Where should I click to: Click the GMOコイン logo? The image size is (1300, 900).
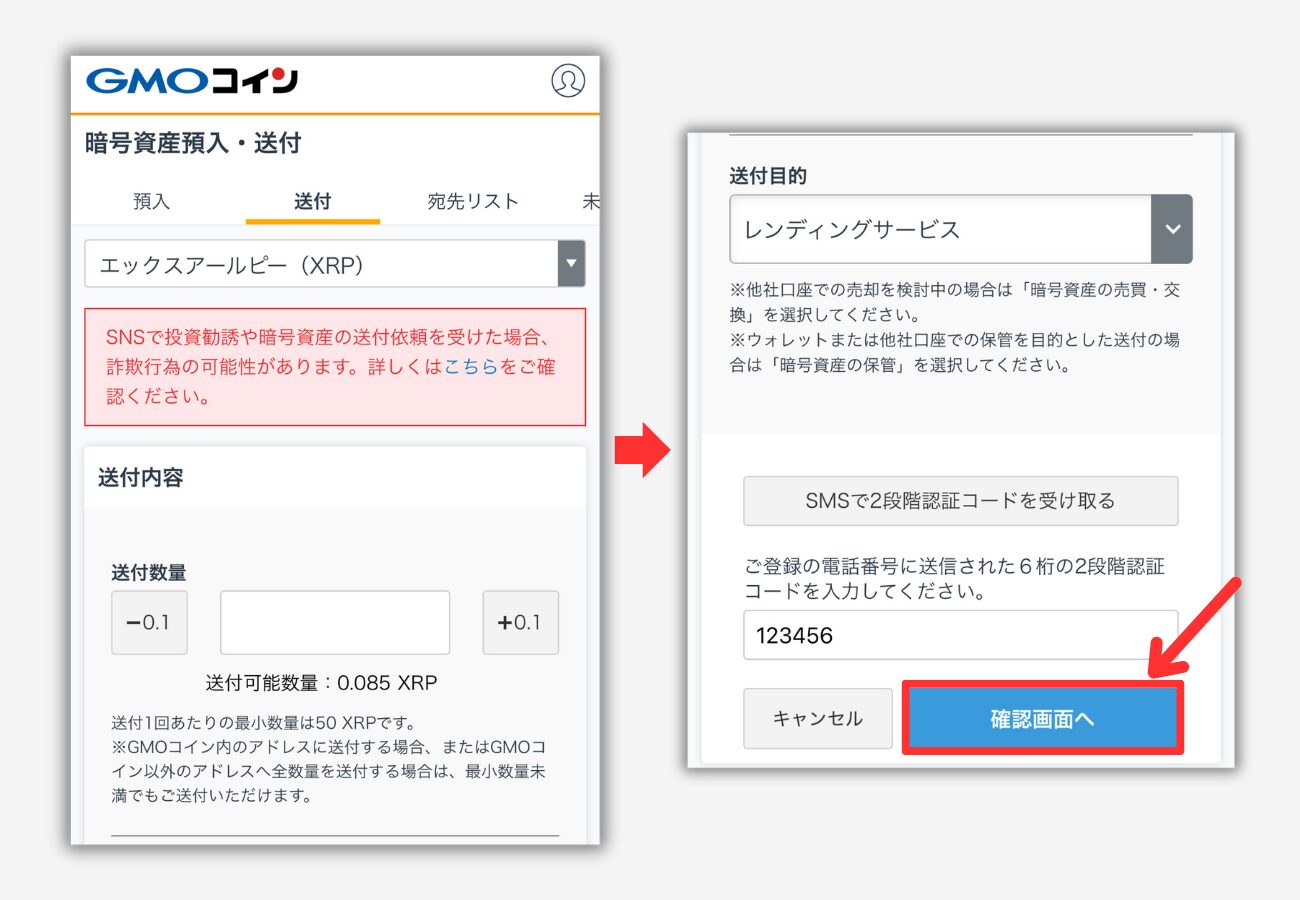pos(192,81)
